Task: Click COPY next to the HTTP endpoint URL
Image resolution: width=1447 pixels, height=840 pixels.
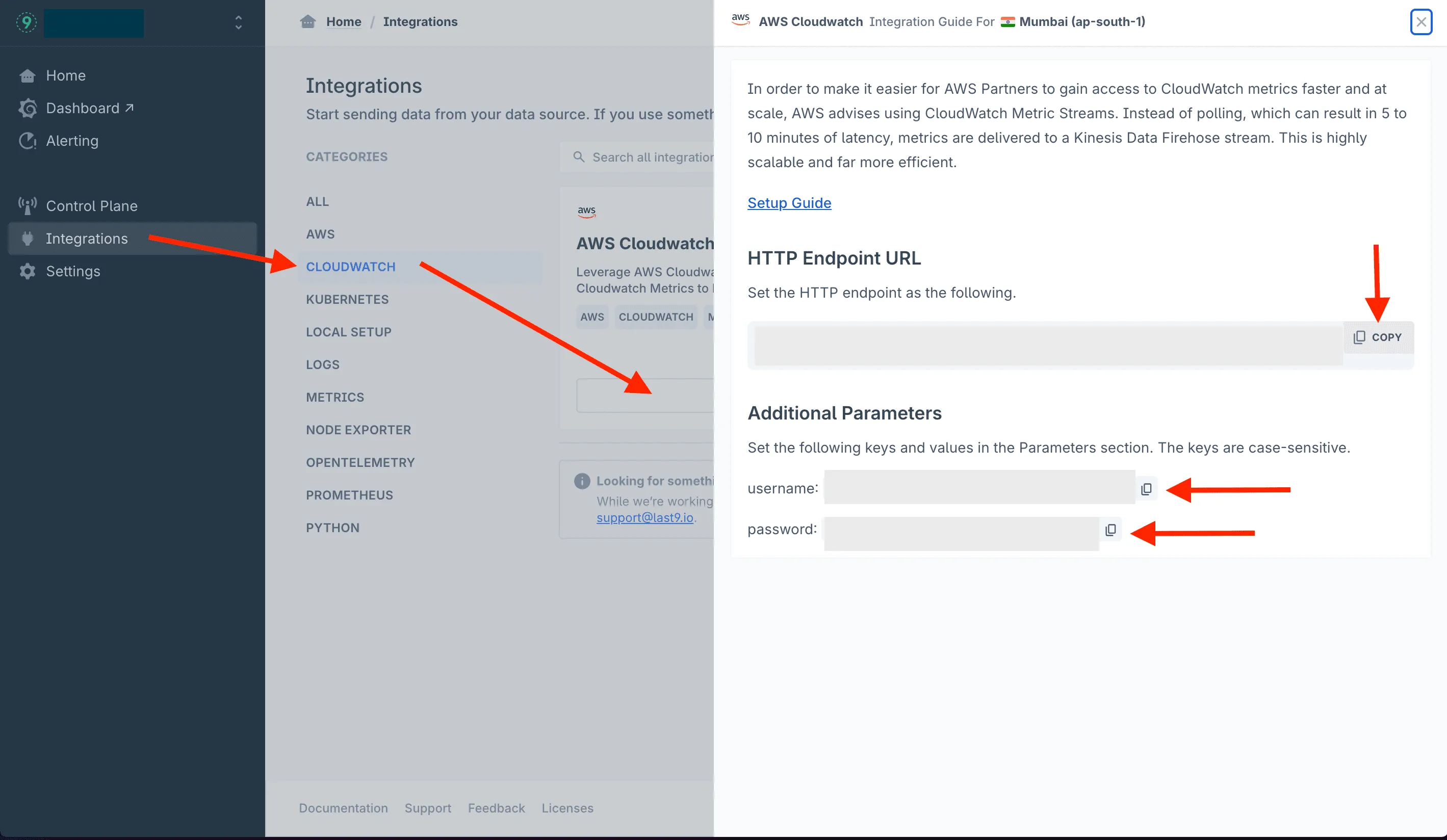Action: click(x=1379, y=337)
